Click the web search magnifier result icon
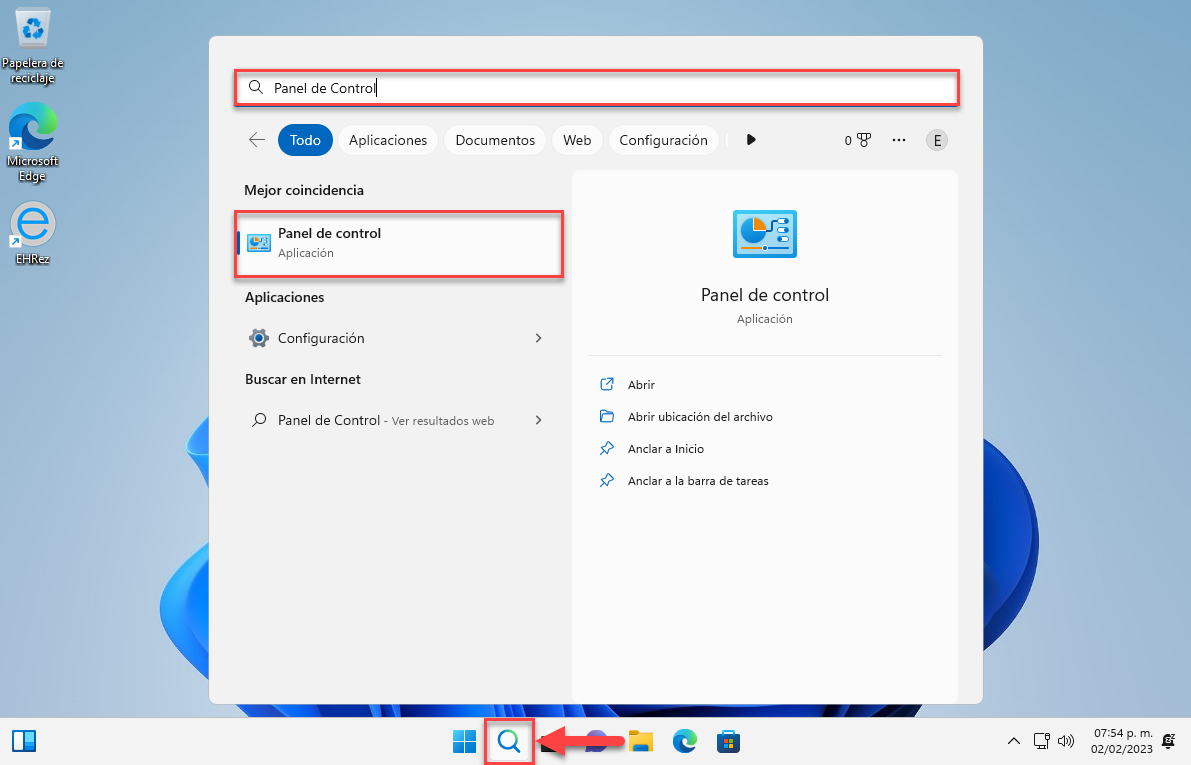 (x=259, y=420)
